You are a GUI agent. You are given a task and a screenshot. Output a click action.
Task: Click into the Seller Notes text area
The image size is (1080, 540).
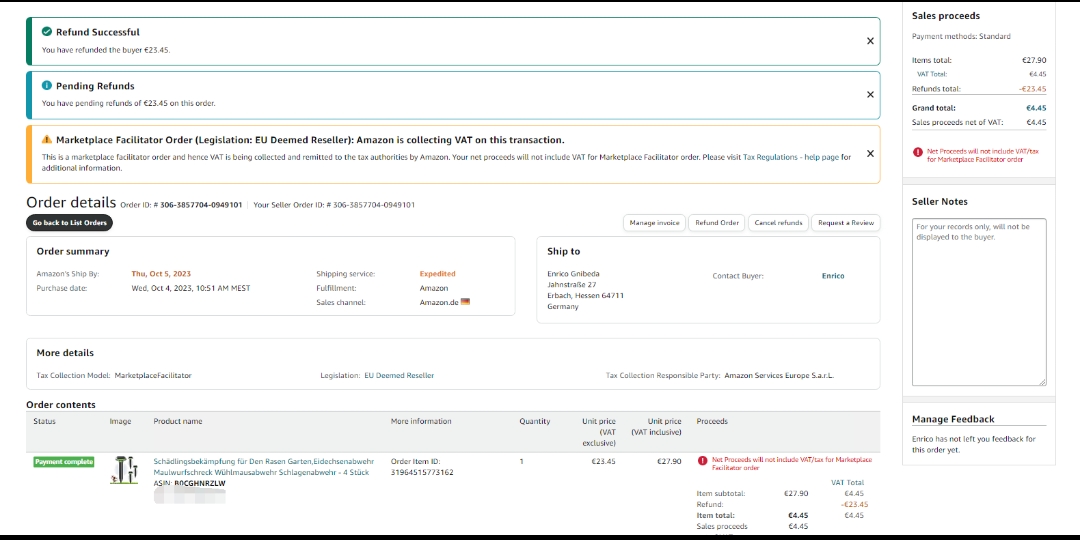979,300
